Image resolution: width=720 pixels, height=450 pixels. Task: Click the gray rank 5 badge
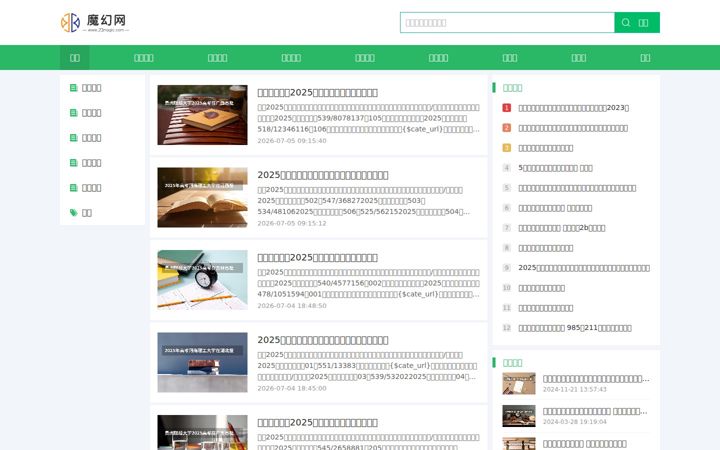pos(506,188)
